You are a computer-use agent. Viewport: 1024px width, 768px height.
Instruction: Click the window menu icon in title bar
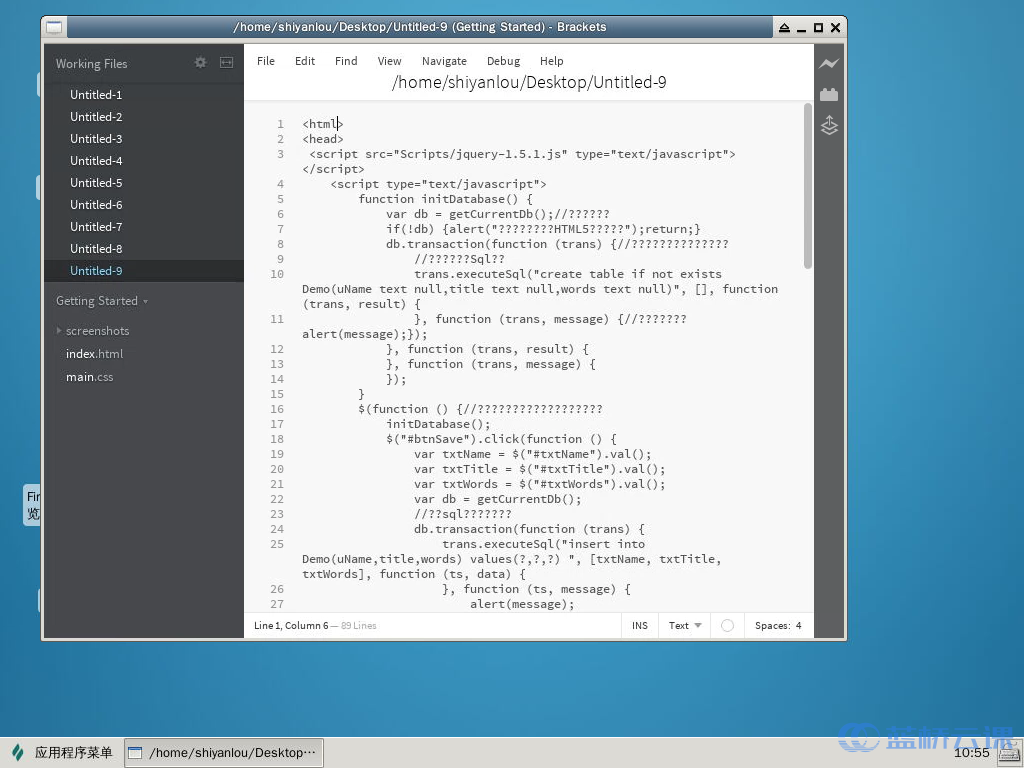coord(54,27)
